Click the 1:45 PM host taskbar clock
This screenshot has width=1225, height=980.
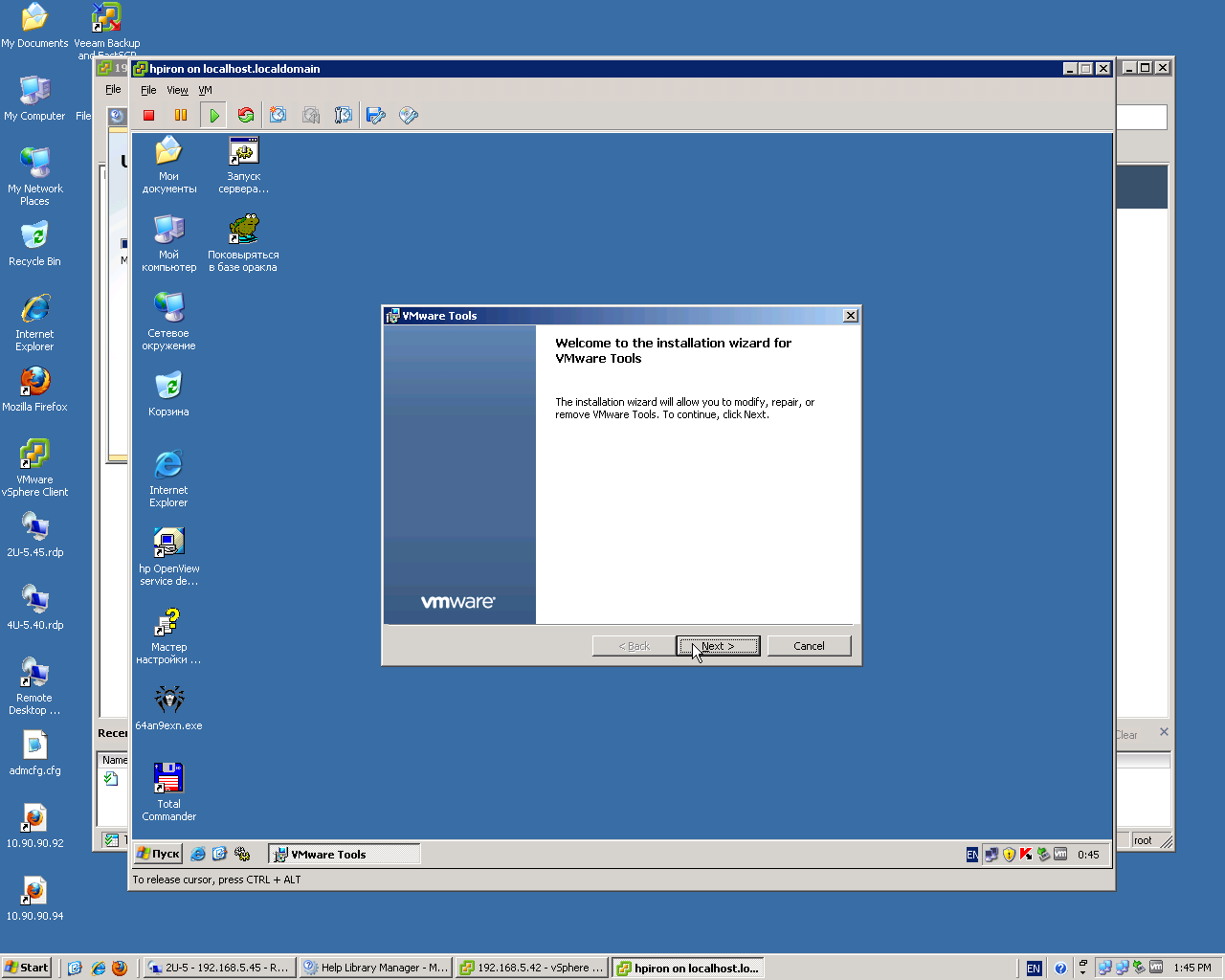click(x=1192, y=968)
